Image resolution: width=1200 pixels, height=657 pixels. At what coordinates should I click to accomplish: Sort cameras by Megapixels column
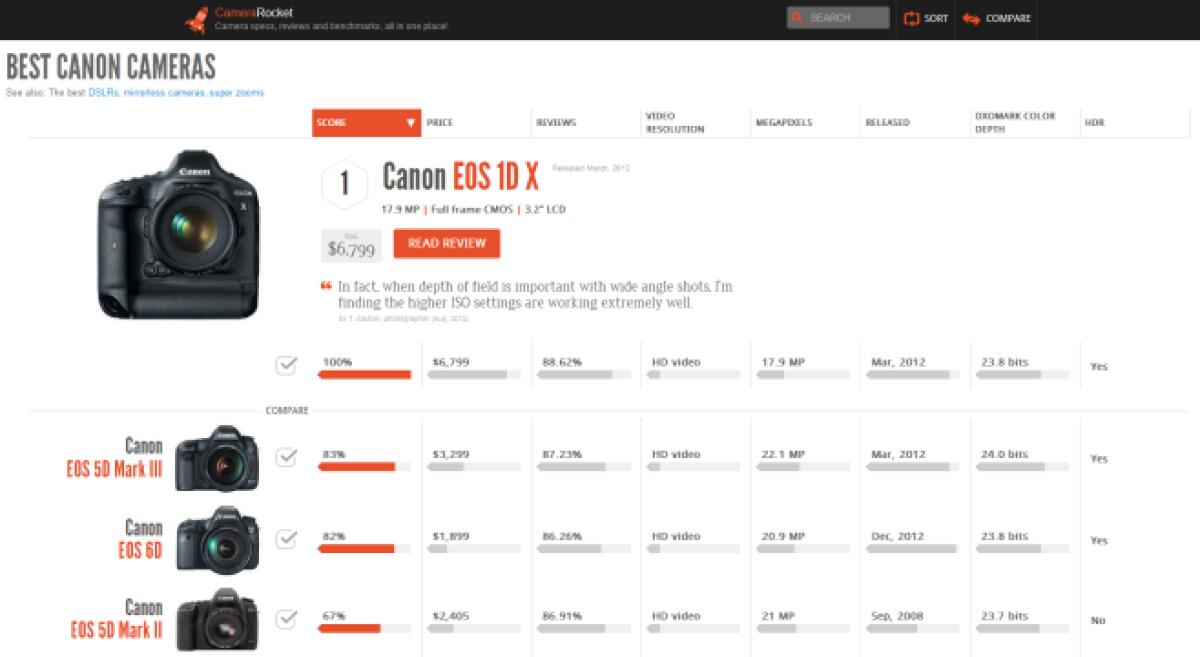783,123
